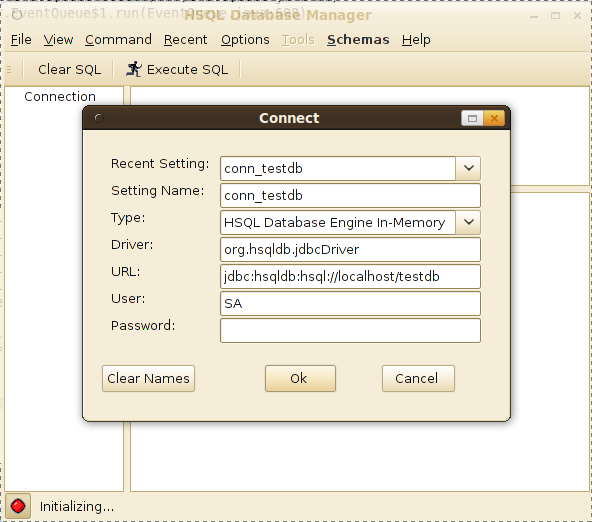Viewport: 592px width, 522px height.
Task: Open the Schemas menu
Action: [358, 40]
